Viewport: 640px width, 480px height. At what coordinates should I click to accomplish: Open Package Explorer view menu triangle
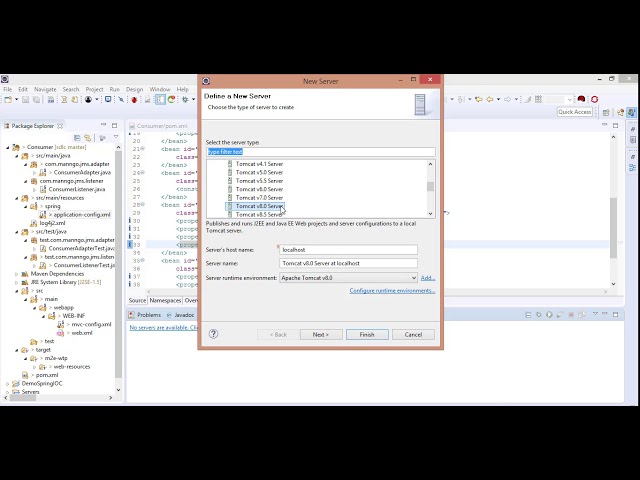coord(116,137)
